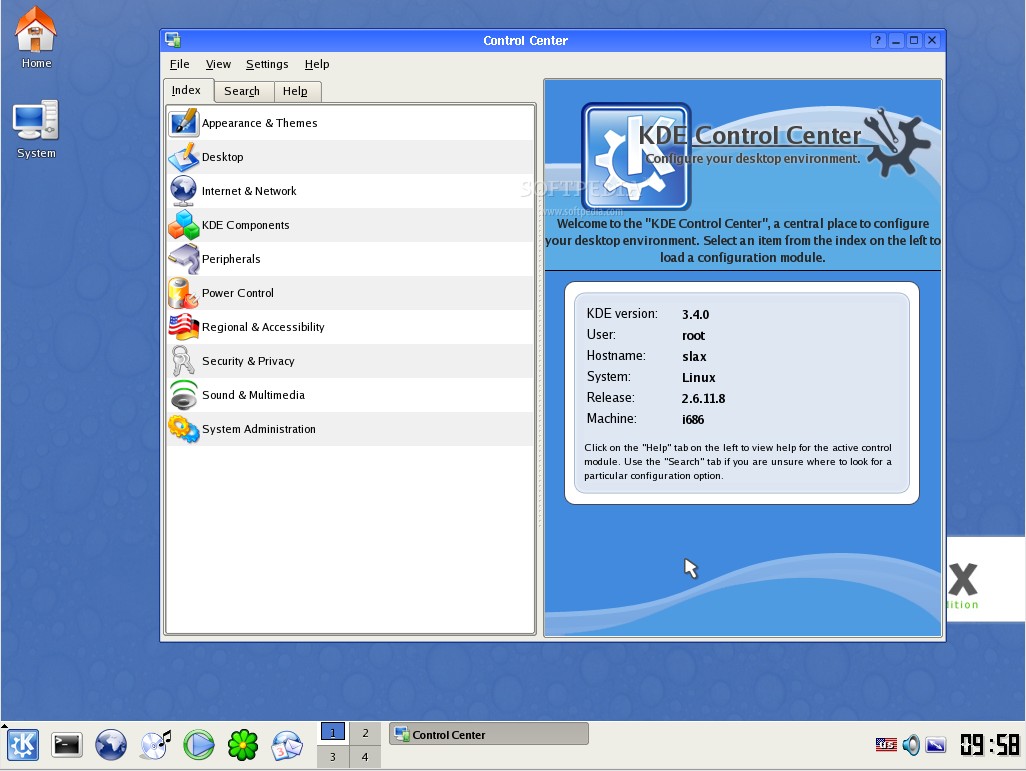Image resolution: width=1026 pixels, height=771 pixels.
Task: Select the "System Administration" label
Action: tap(258, 429)
